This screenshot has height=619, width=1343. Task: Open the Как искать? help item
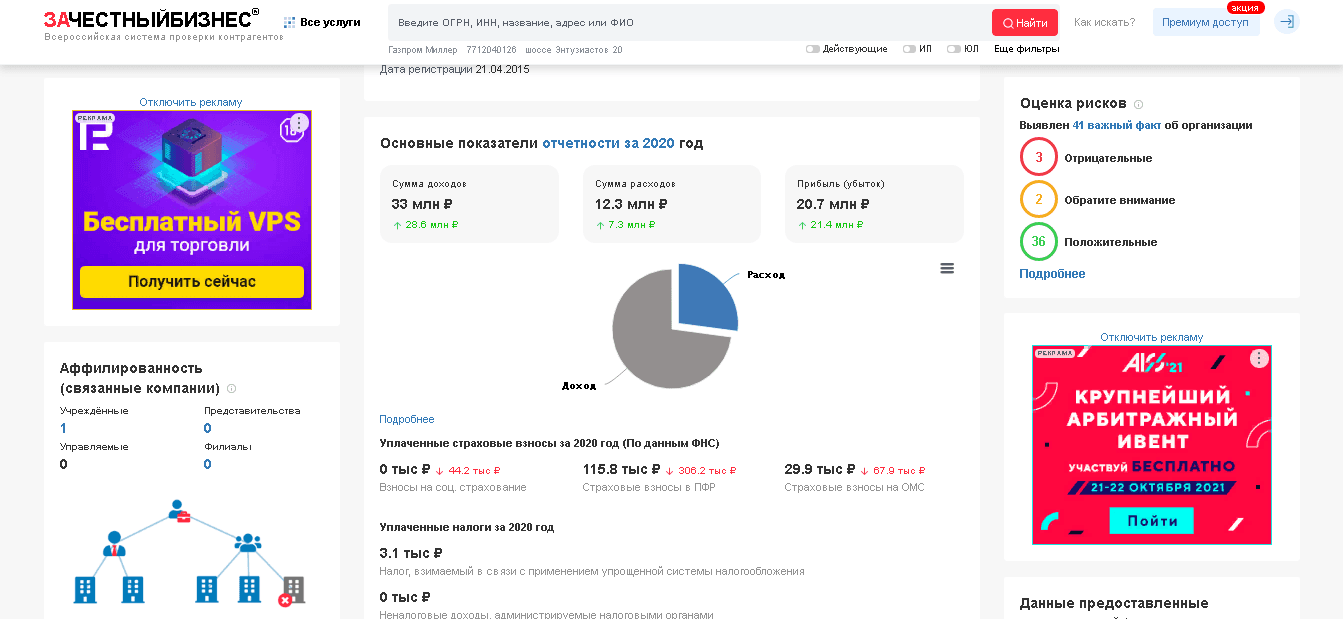pos(1104,22)
